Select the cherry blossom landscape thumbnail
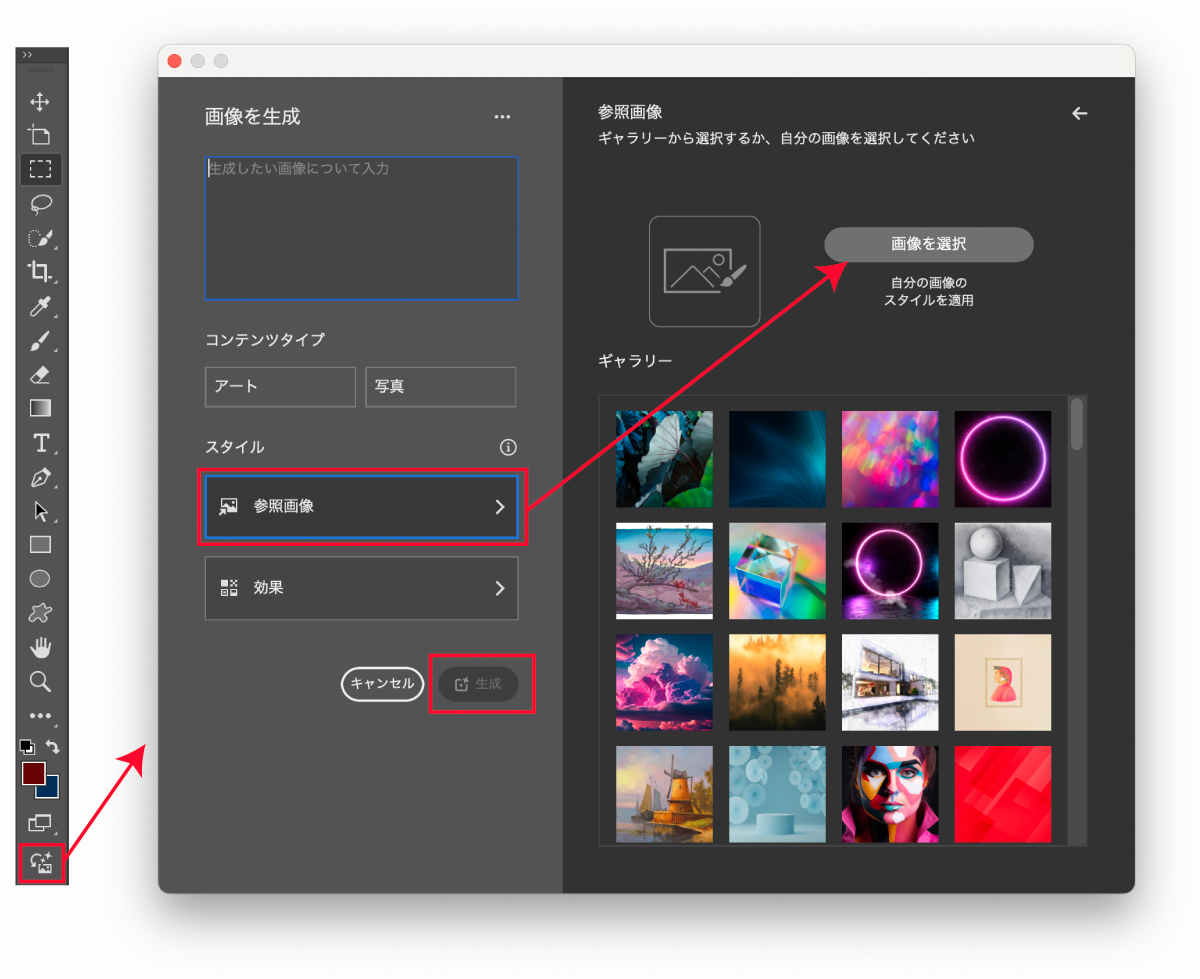The width and height of the screenshot is (1200, 979). tap(665, 571)
